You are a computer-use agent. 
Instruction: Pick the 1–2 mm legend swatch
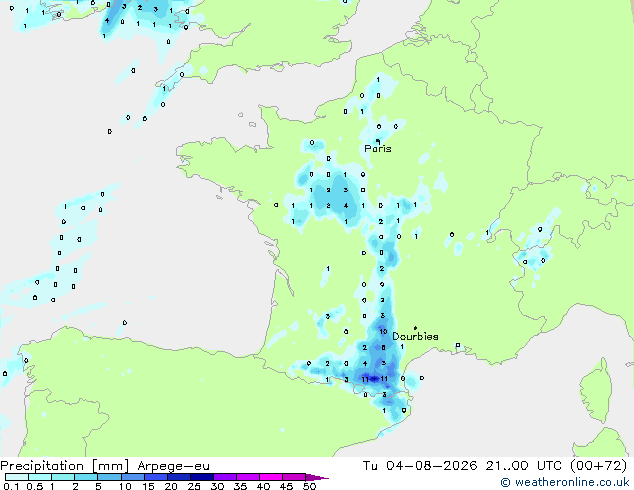[63, 477]
